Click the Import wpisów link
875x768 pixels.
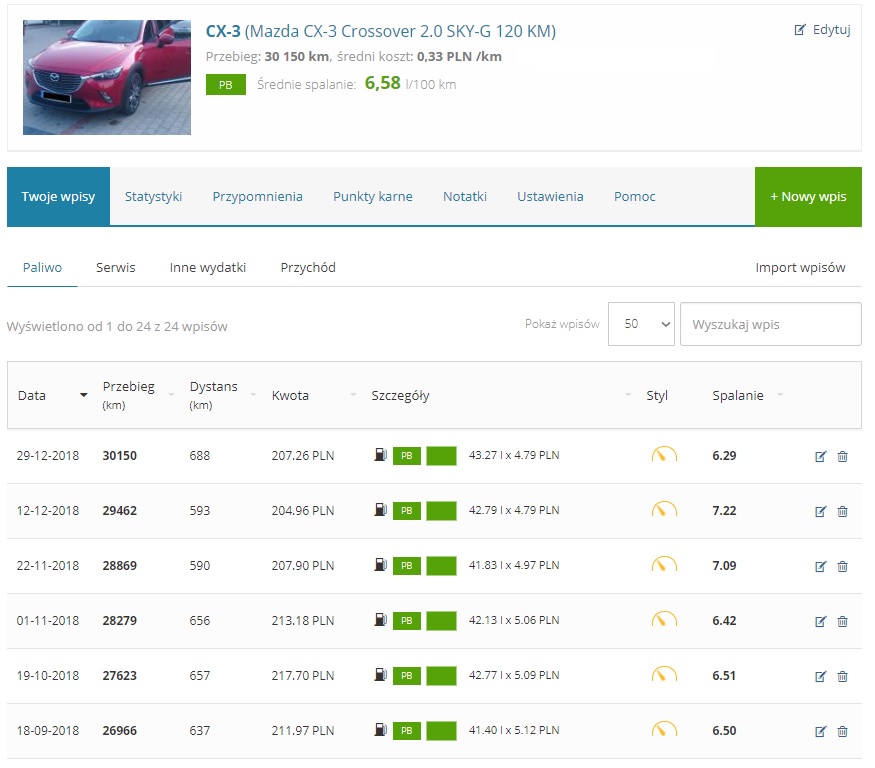coord(800,268)
